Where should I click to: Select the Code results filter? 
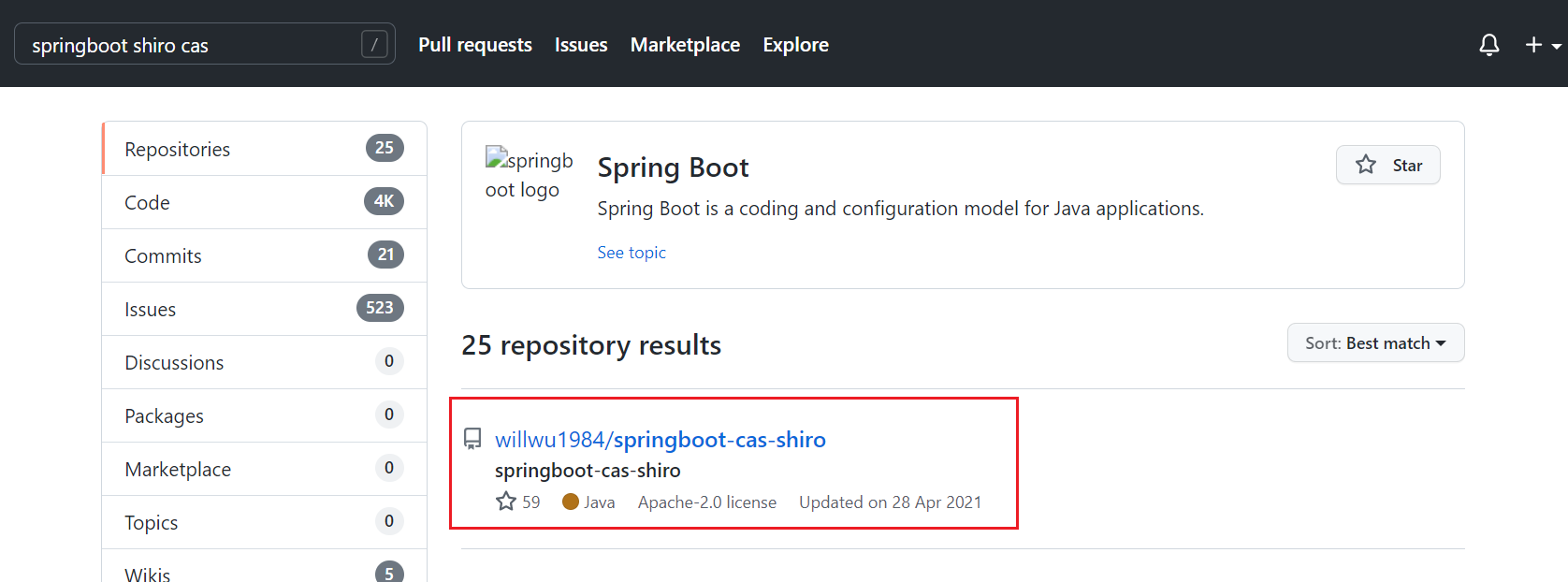(x=265, y=202)
